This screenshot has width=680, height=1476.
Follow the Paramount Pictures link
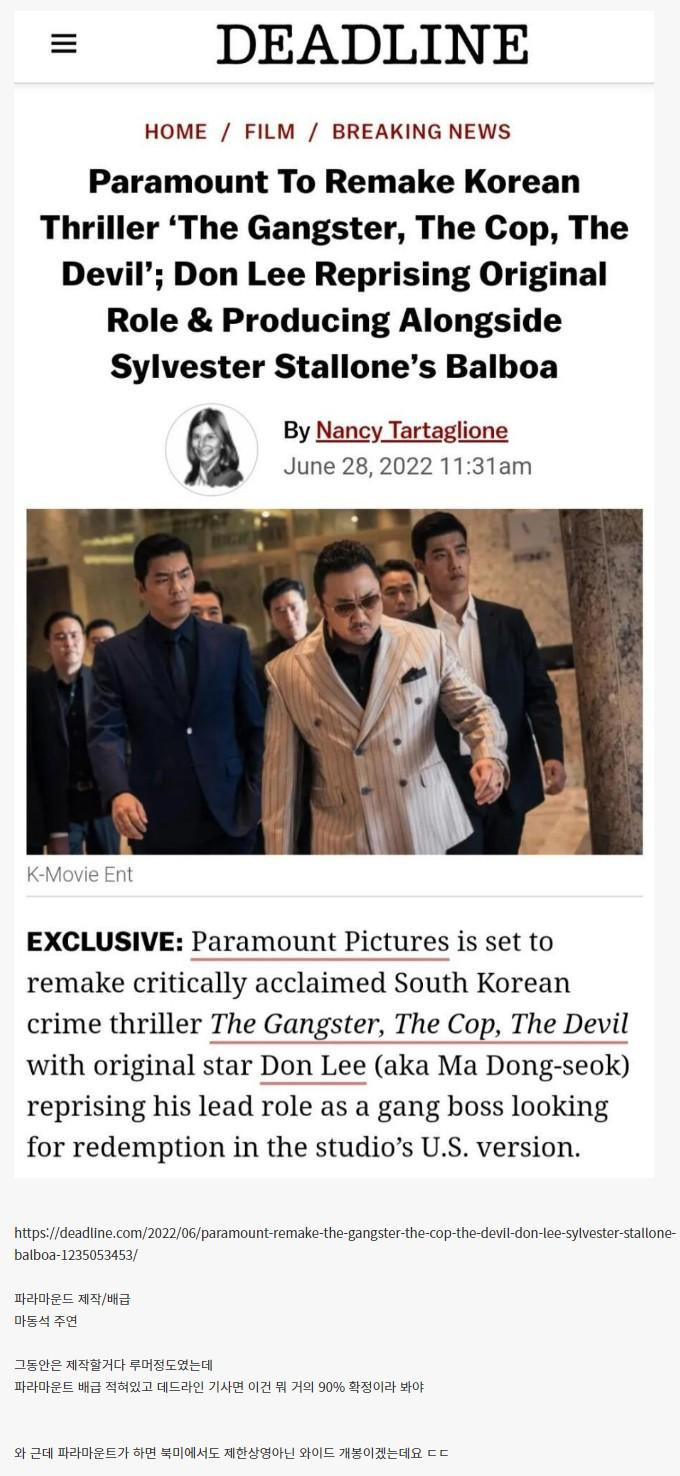point(320,943)
